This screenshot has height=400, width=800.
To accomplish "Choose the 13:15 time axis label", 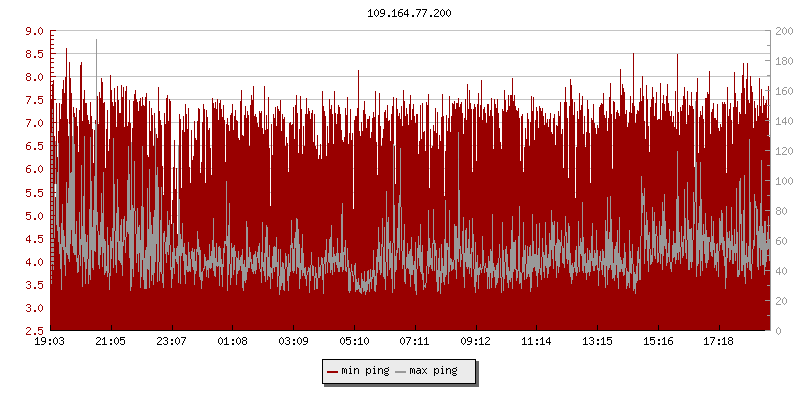I will point(597,341).
